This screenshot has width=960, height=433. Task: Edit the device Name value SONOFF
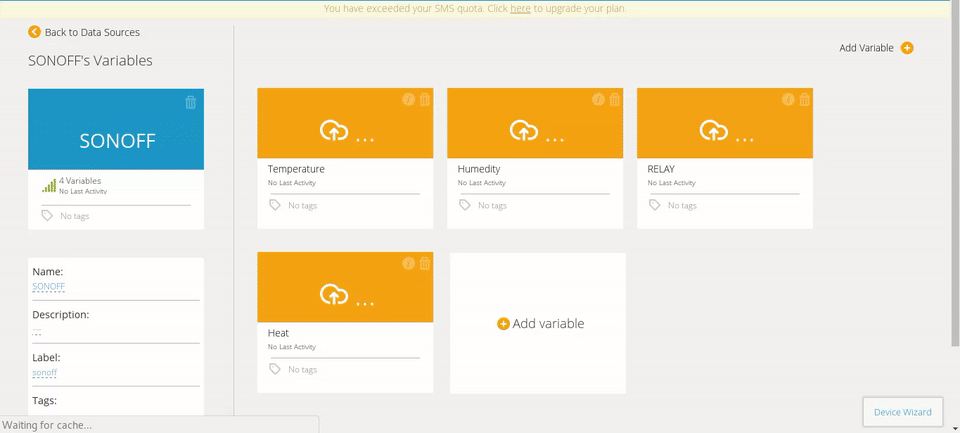tap(48, 287)
